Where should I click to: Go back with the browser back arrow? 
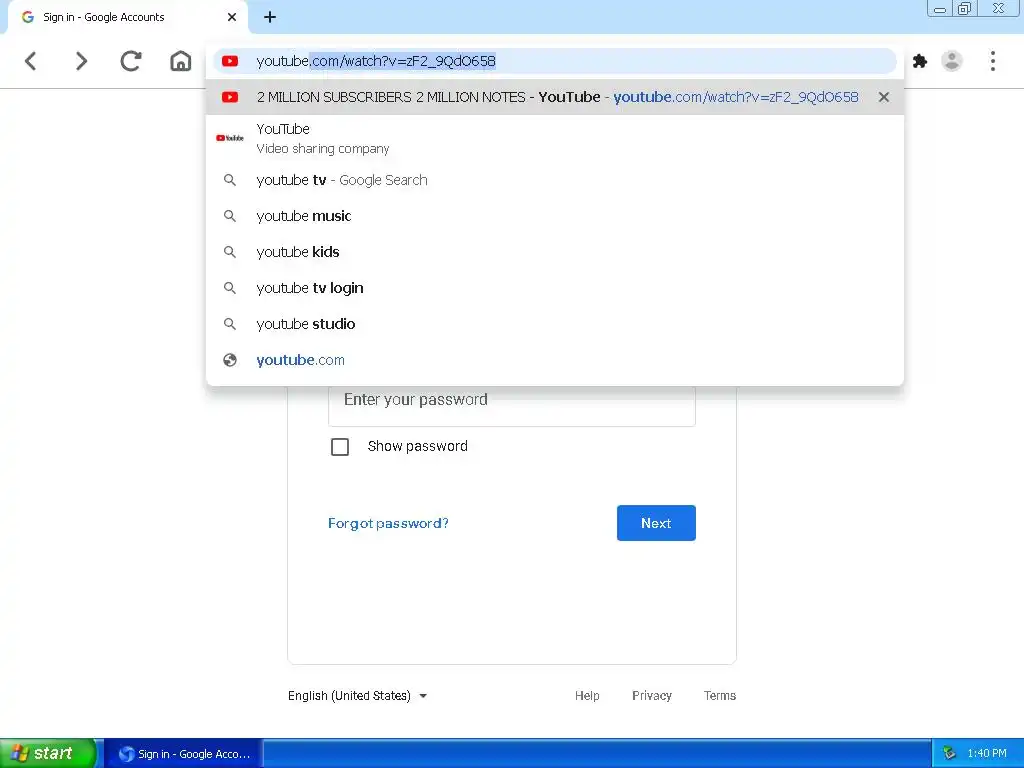click(x=31, y=61)
